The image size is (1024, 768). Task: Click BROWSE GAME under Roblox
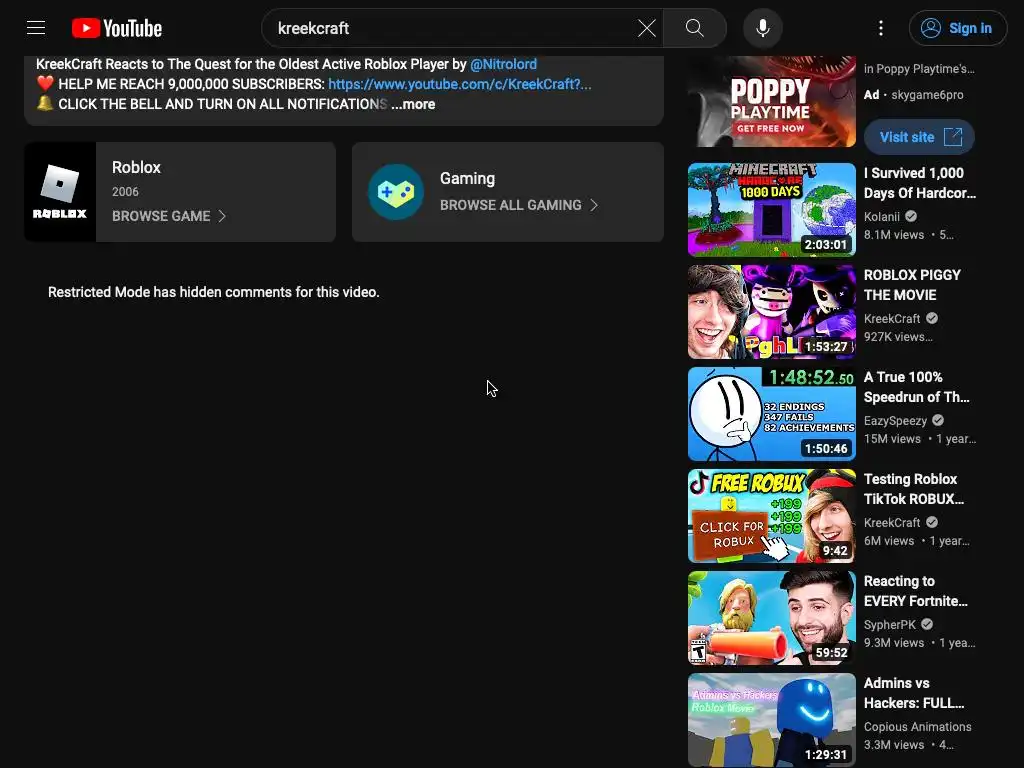pyautogui.click(x=161, y=216)
